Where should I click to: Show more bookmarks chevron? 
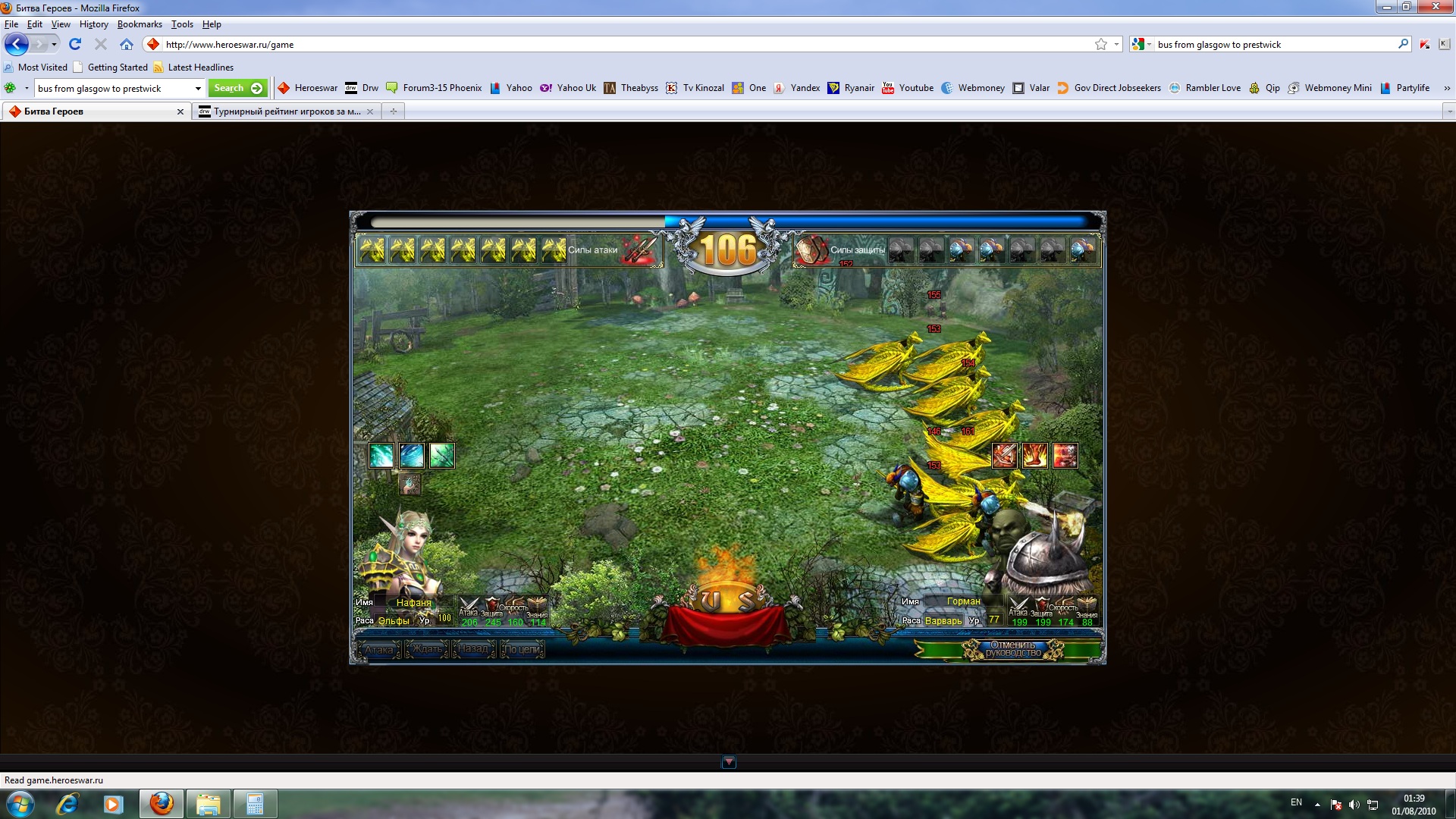pos(1446,89)
